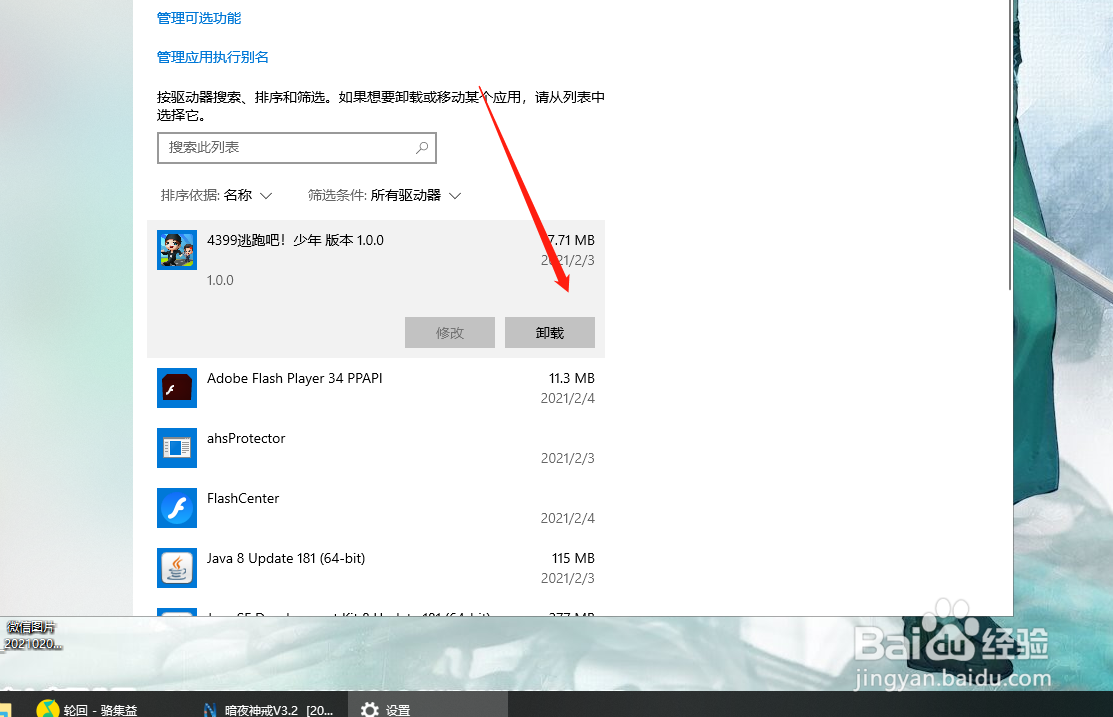Select the Adobe Flash Player 34 PPAPI entry

tap(375, 388)
